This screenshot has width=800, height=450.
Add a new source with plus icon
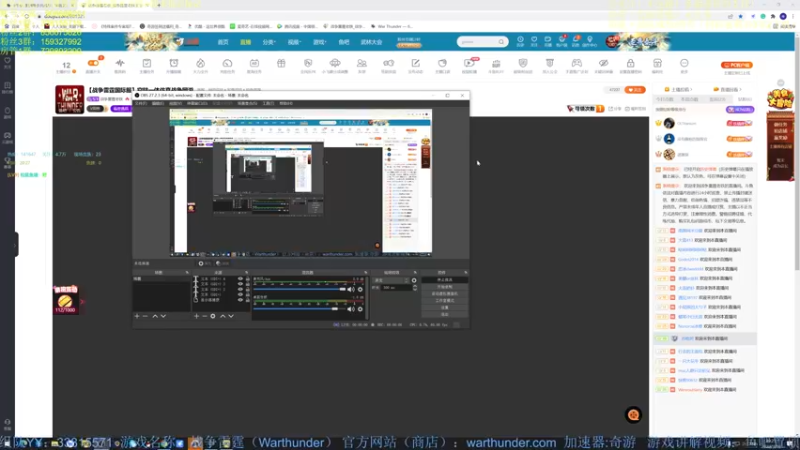(196, 316)
